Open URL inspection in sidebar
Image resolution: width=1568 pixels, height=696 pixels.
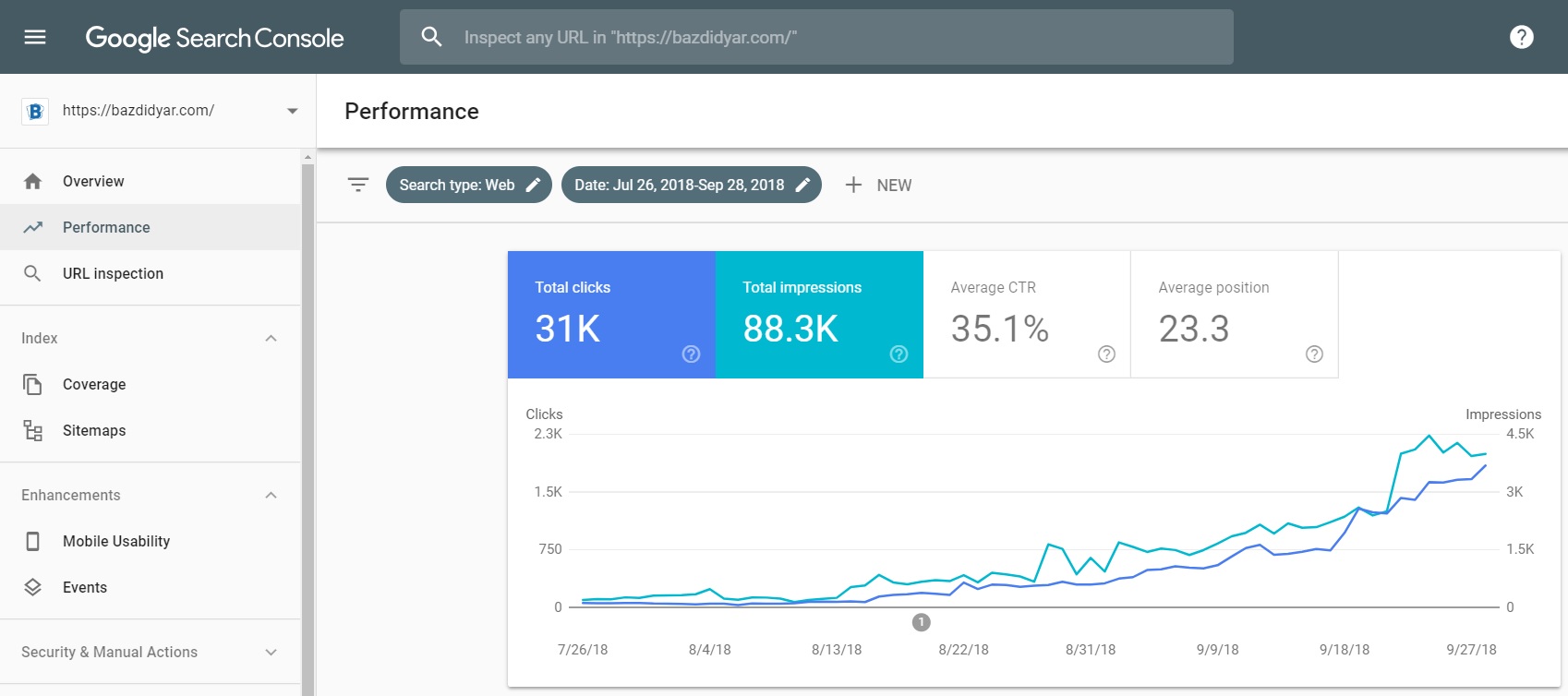[151, 273]
